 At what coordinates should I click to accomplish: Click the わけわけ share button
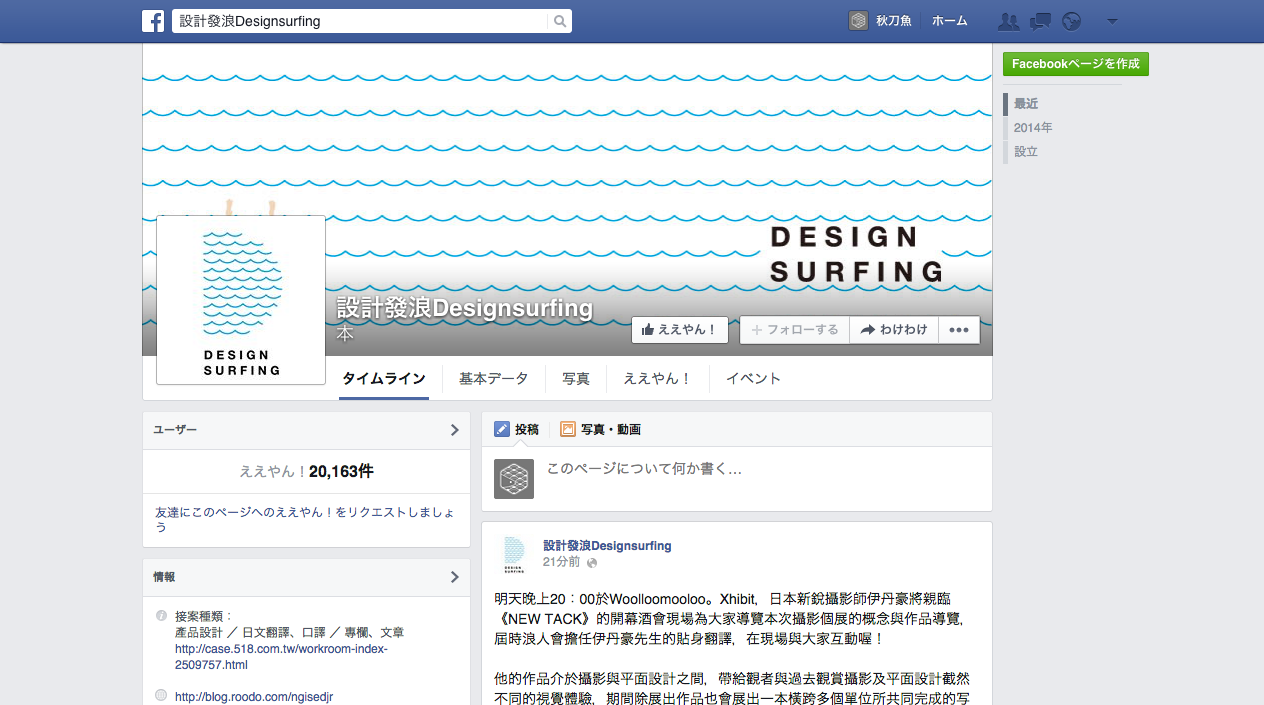tap(894, 330)
